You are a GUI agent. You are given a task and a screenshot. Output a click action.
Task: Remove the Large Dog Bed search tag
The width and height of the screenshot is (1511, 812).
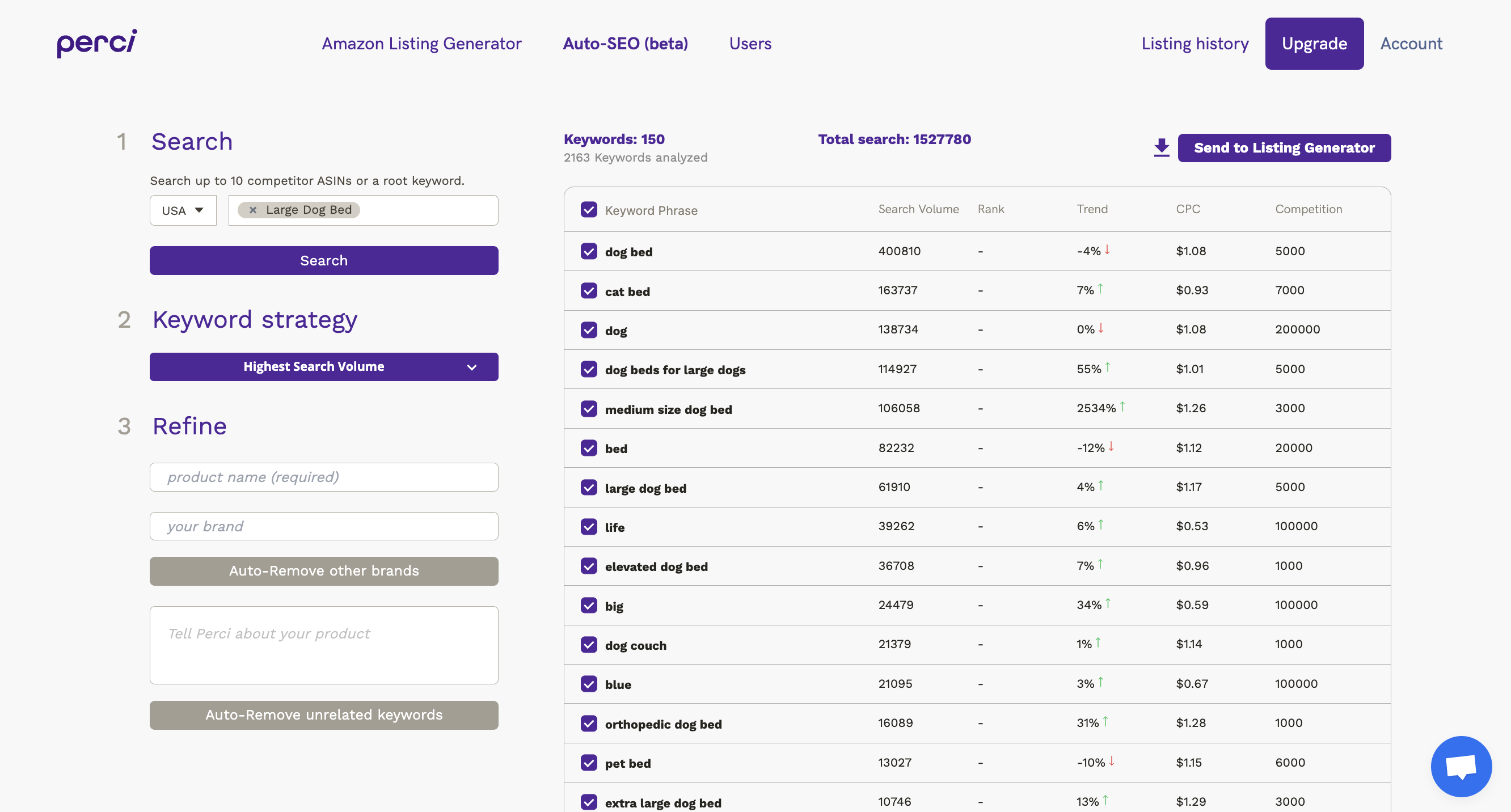(253, 210)
